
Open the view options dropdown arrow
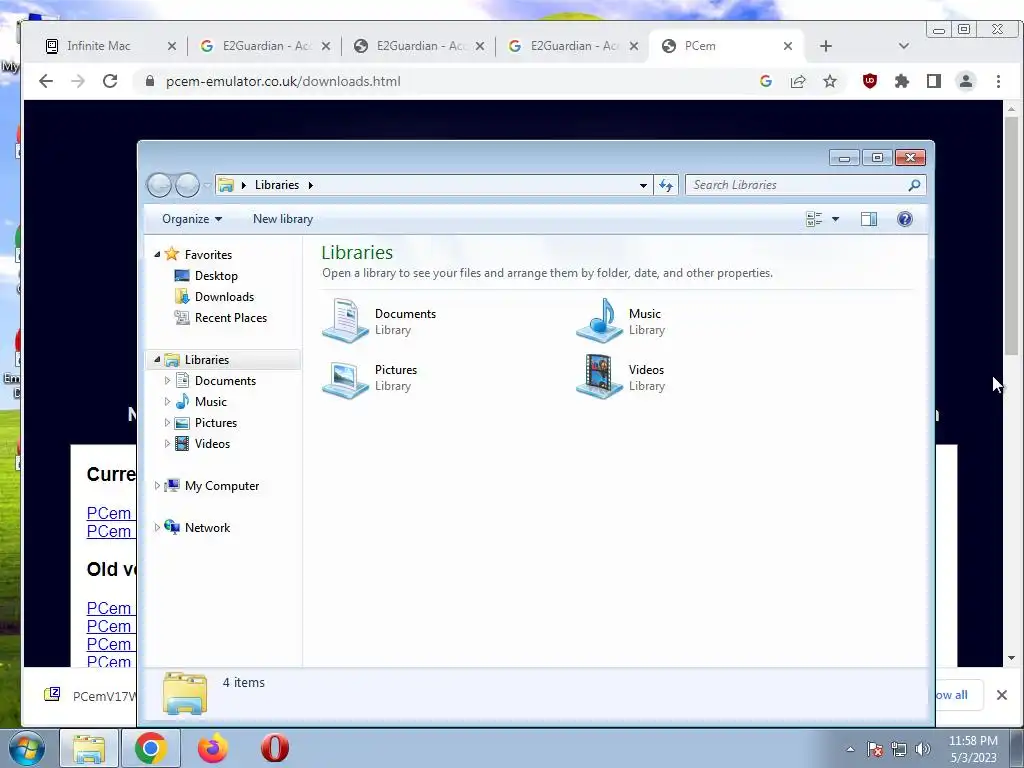tap(835, 219)
